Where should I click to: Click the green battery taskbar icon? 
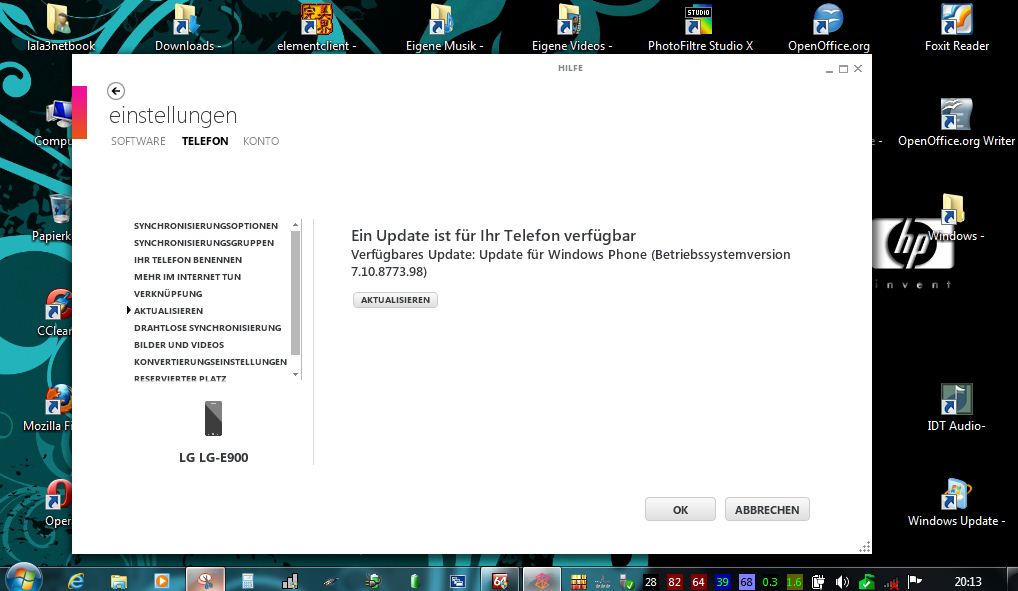pos(415,581)
